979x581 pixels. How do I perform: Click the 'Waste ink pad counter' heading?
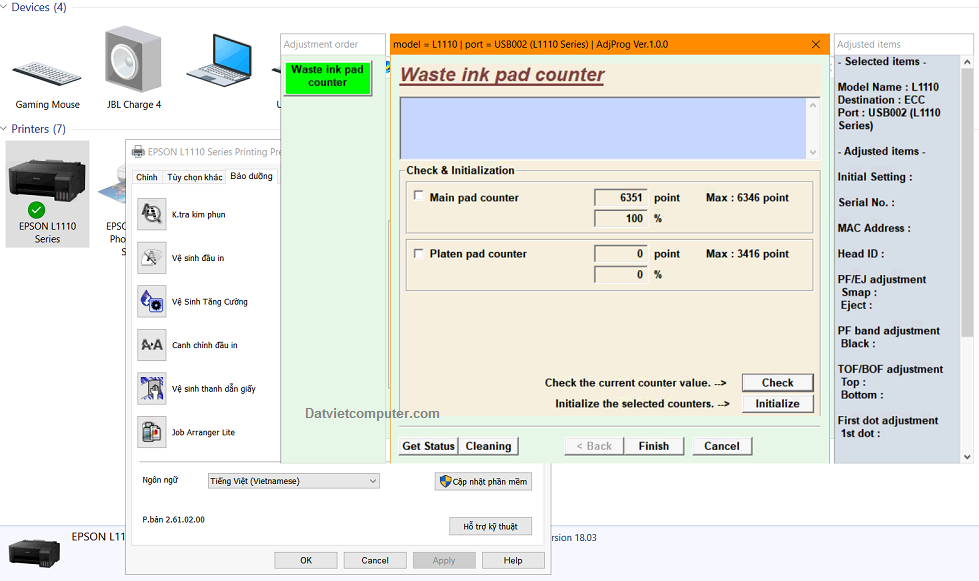(502, 75)
